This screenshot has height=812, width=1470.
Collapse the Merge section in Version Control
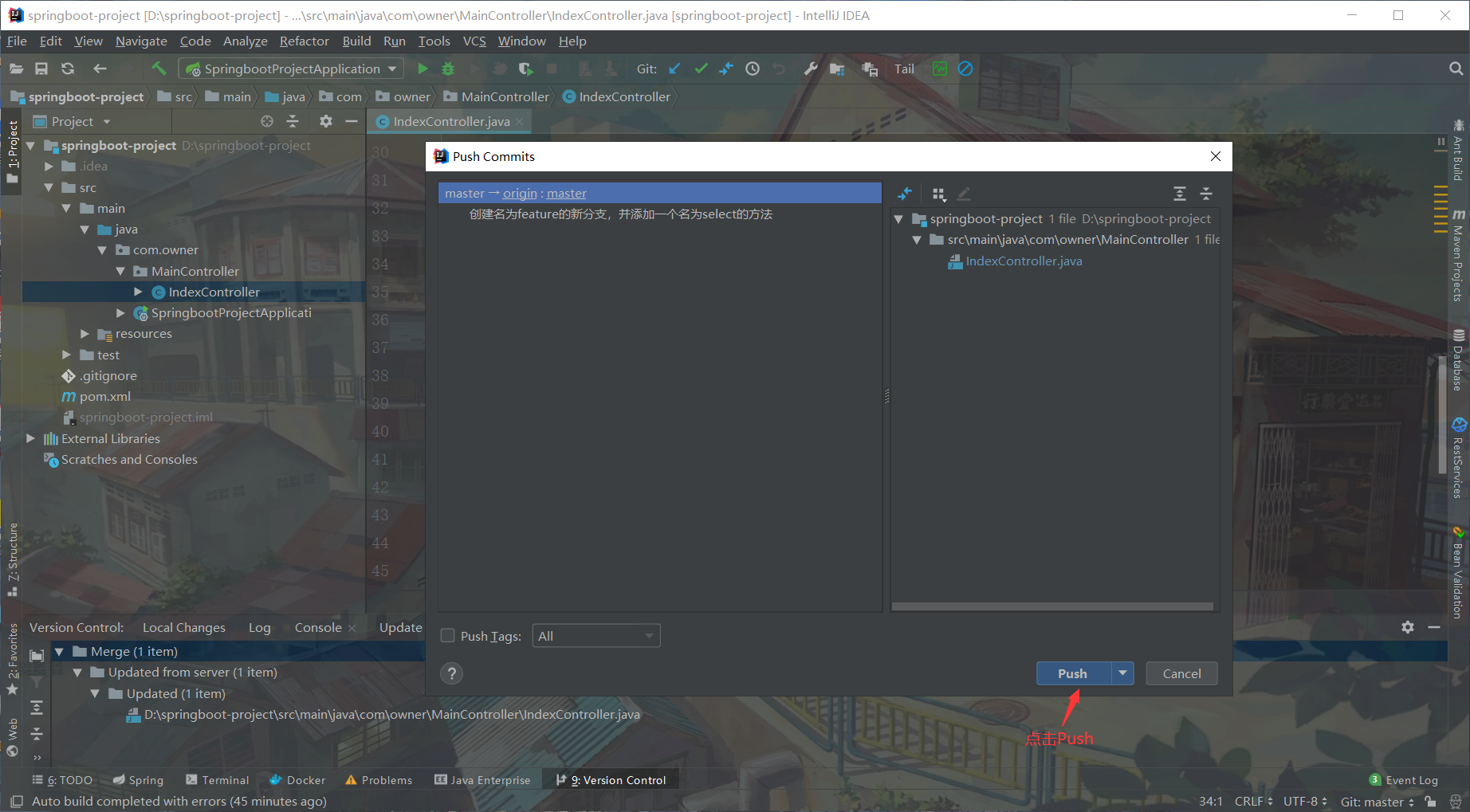click(x=60, y=651)
